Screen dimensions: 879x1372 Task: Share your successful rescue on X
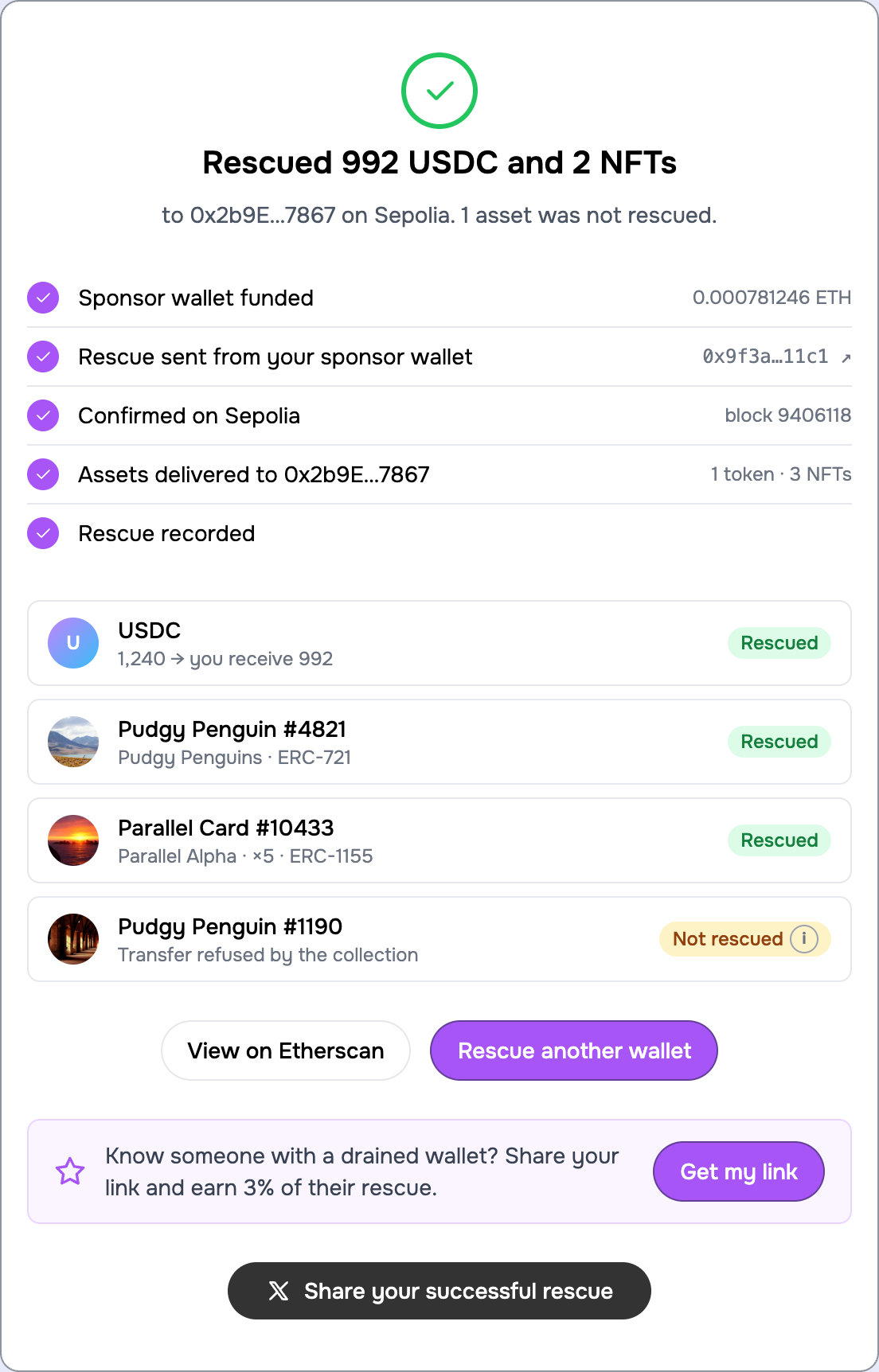pyautogui.click(x=439, y=1291)
